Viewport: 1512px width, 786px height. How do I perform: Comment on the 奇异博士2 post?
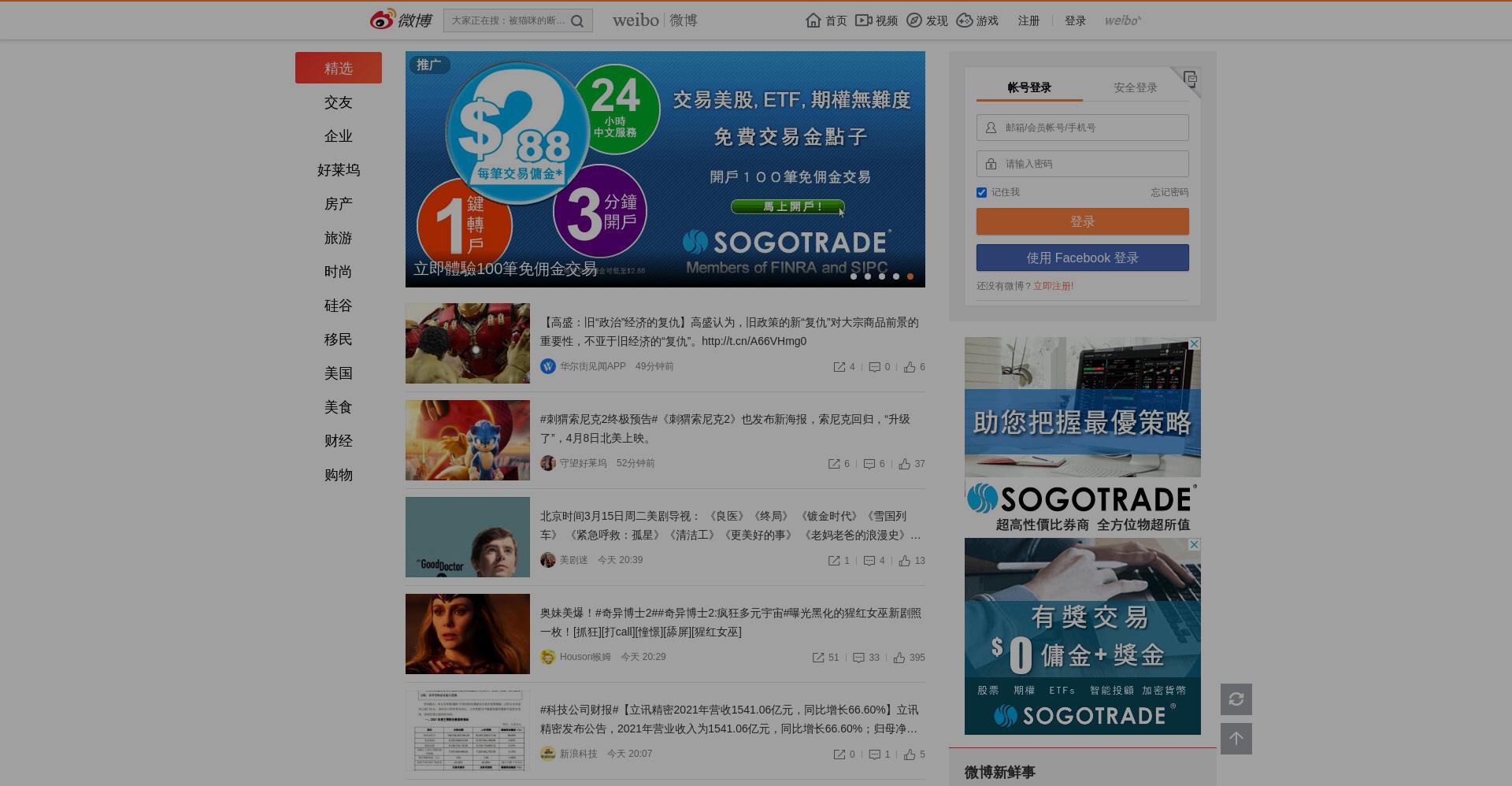tap(858, 658)
